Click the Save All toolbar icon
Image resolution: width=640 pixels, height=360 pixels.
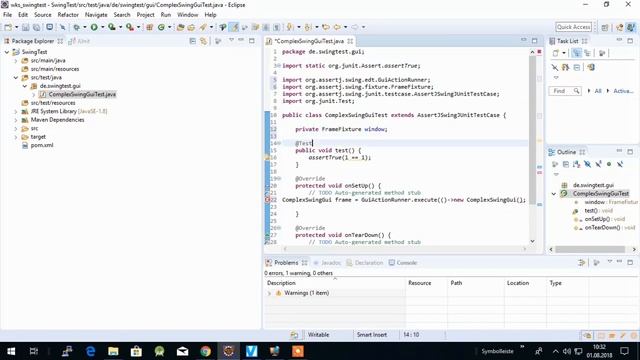tap(36, 27)
